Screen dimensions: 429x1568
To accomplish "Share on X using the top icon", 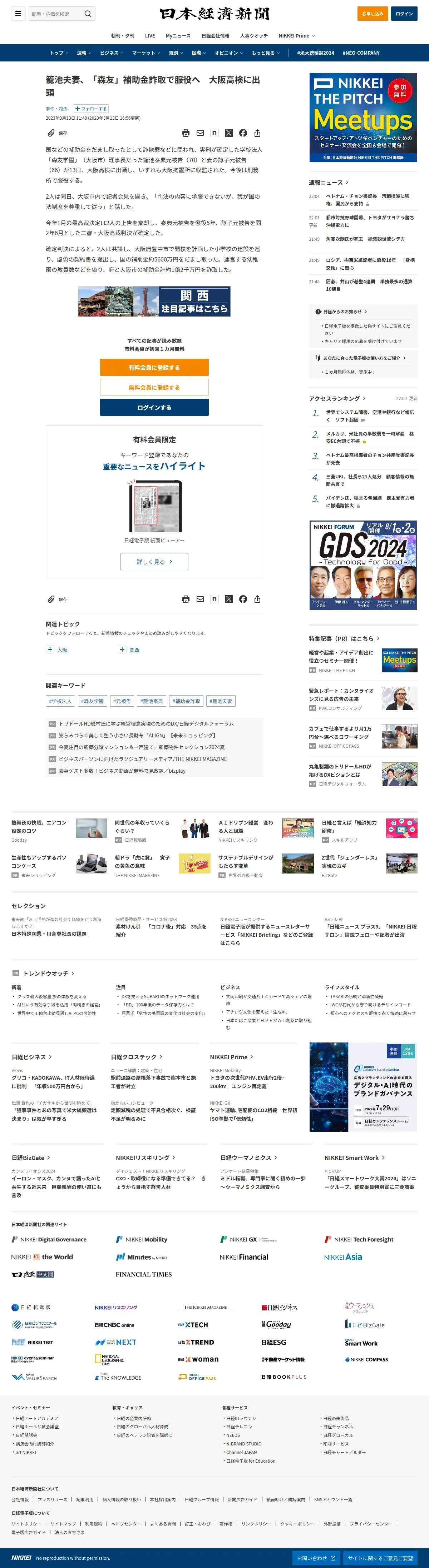I will point(228,133).
